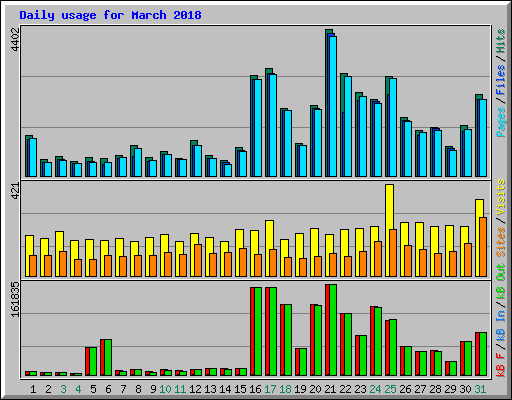Select the cyan Pages legend label
The height and width of the screenshot is (400, 512).
(501, 122)
